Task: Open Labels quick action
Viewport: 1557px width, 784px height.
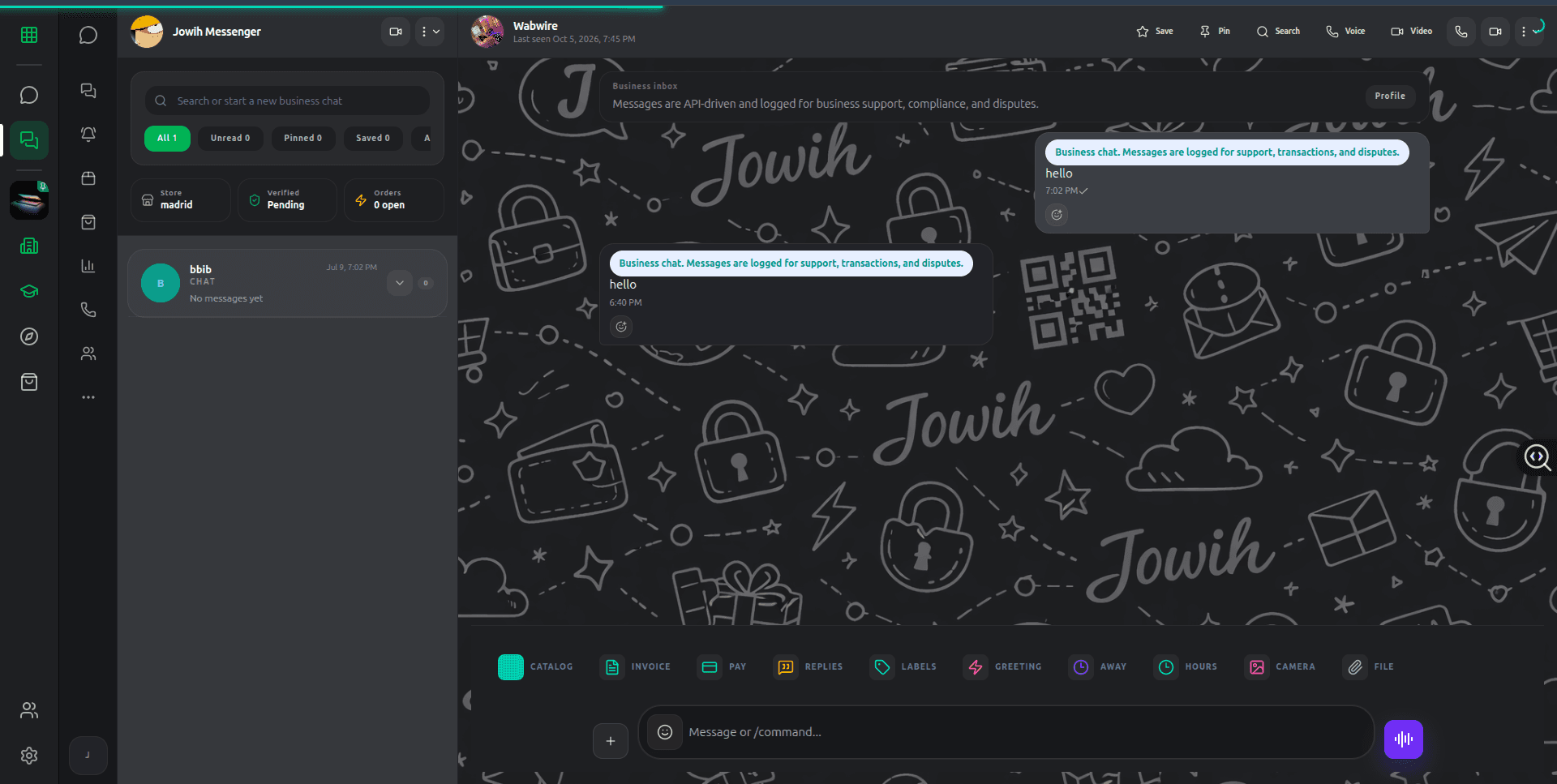Action: point(903,666)
